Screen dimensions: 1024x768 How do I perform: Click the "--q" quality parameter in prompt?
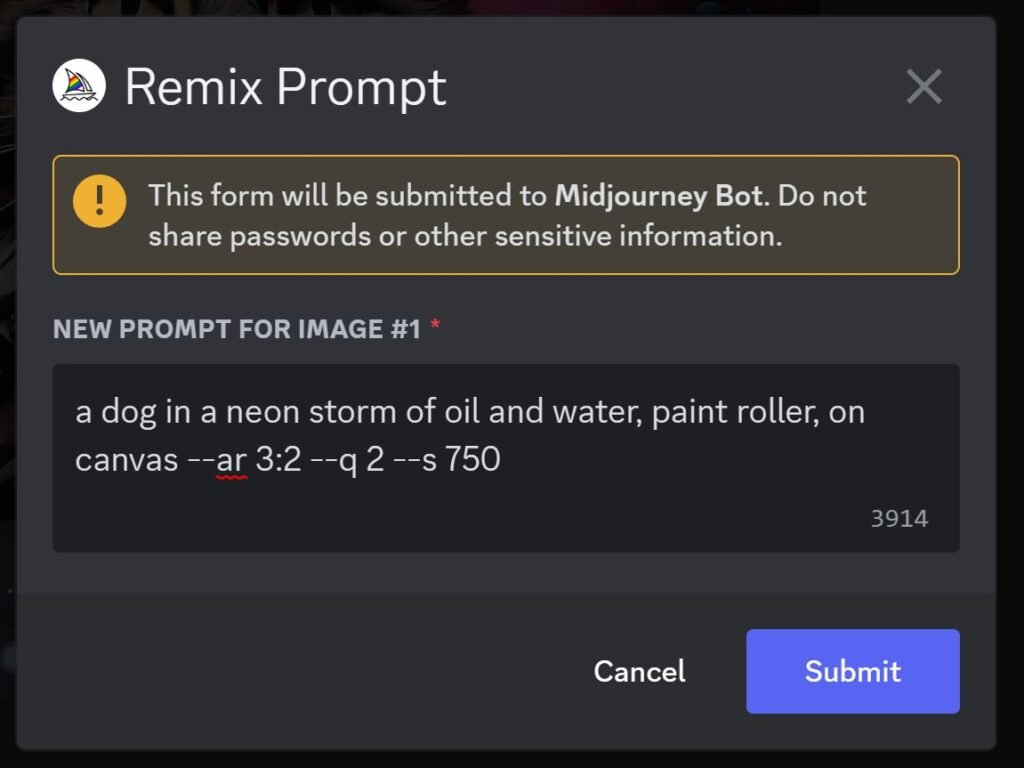pos(334,461)
